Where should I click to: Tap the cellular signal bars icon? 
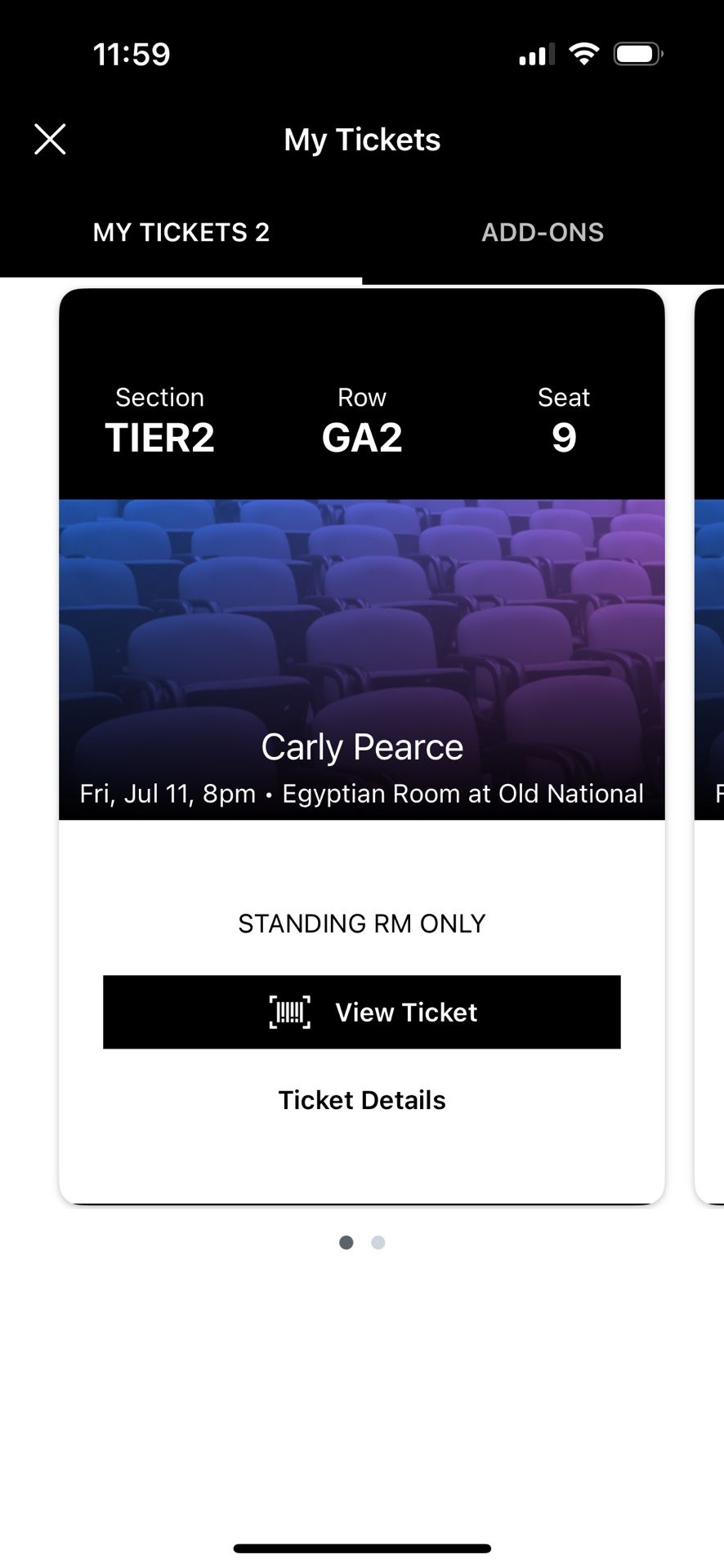536,55
